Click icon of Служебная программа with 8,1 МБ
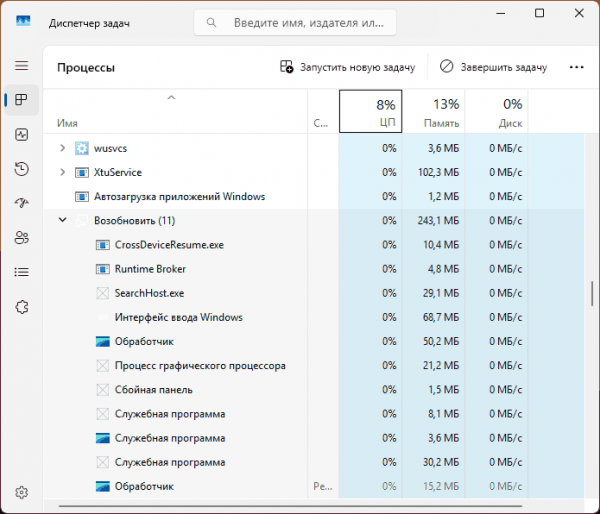This screenshot has width=600, height=514. (x=103, y=414)
